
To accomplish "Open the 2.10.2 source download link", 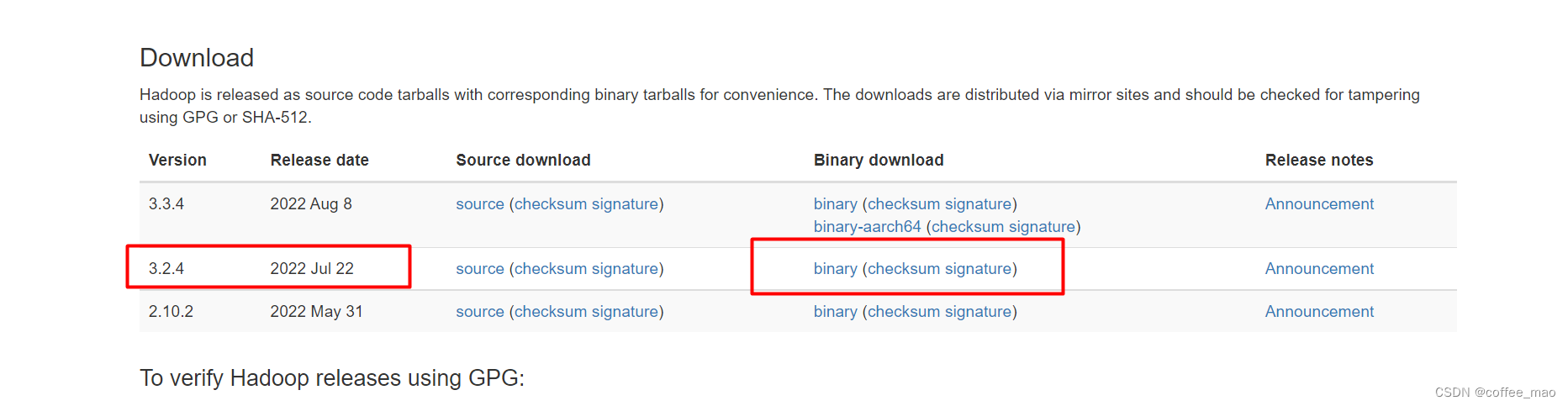I will tap(480, 312).
